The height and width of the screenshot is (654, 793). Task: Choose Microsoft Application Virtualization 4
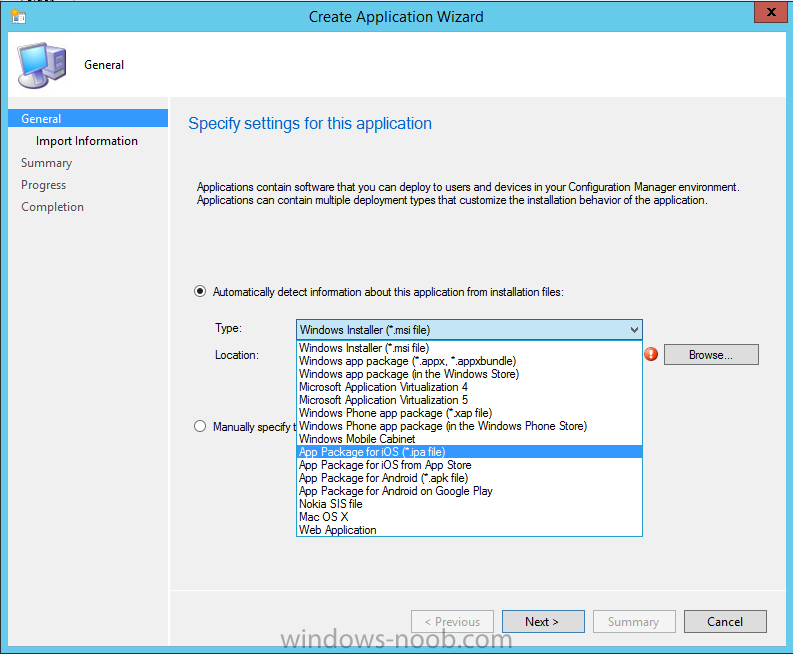click(x=469, y=387)
